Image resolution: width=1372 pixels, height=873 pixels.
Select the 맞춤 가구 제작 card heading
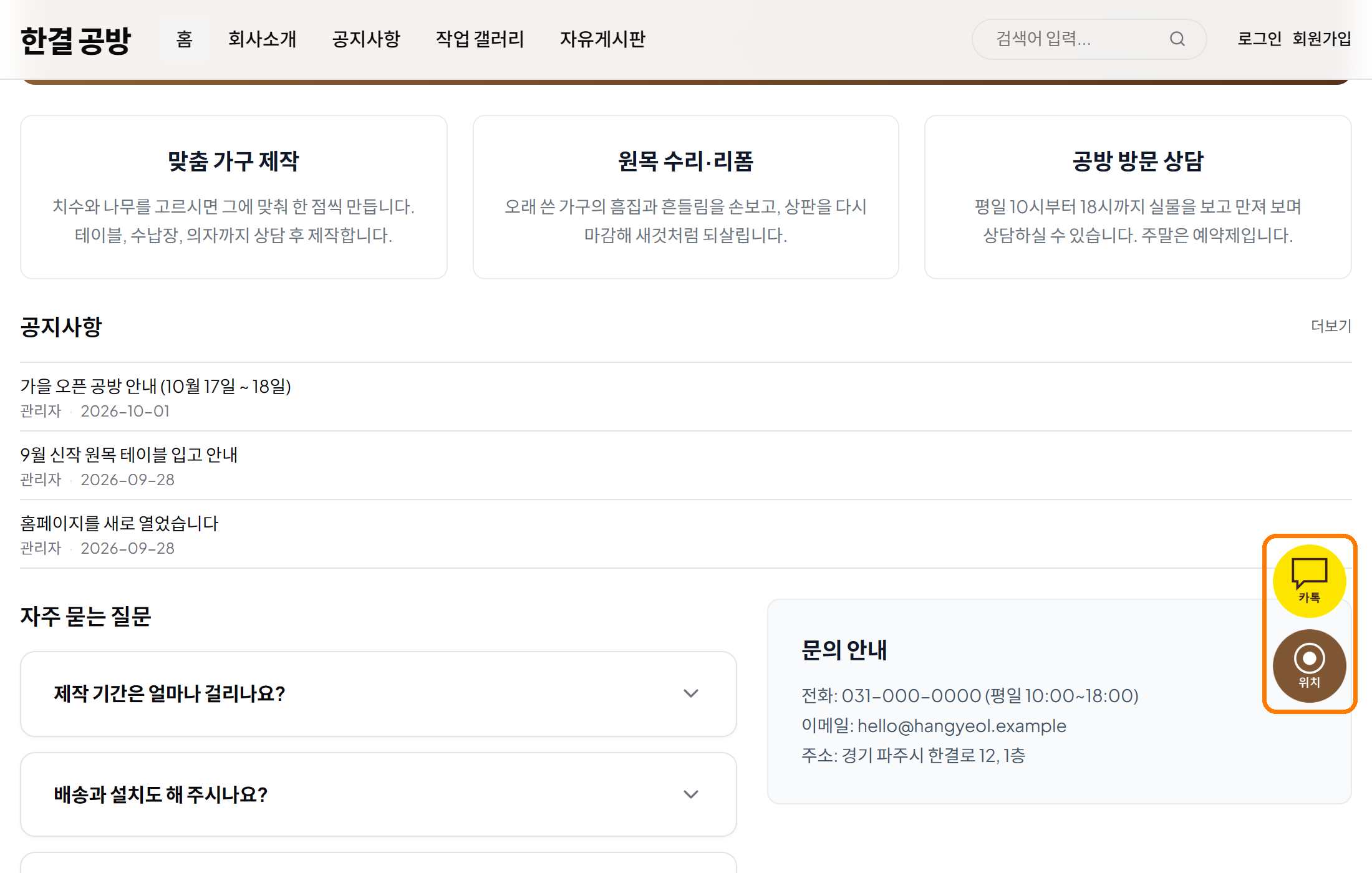click(234, 162)
